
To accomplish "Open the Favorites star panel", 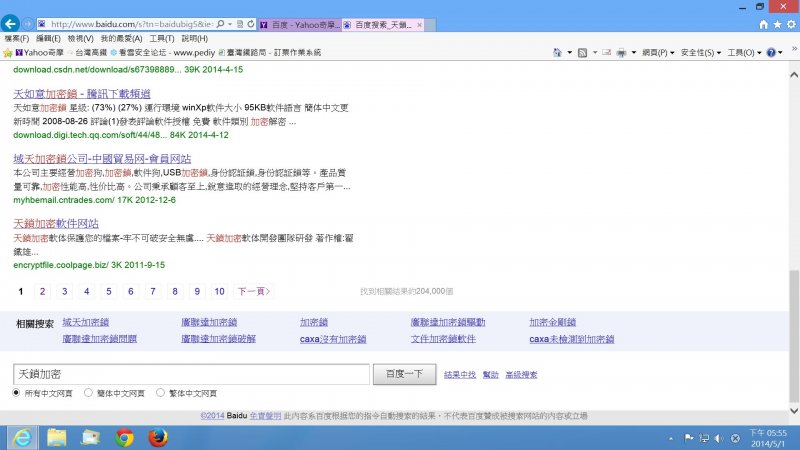I will (777, 24).
